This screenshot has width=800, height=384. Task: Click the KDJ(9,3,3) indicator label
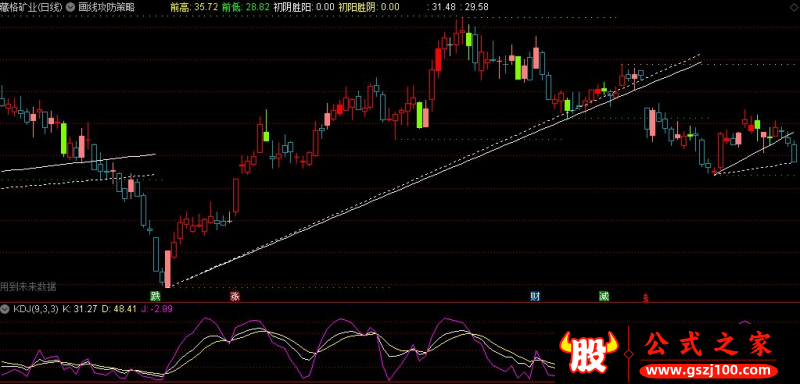36,309
